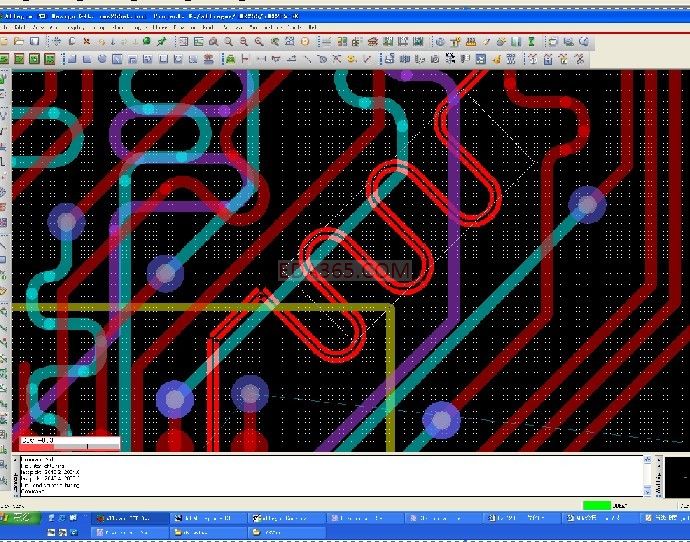690x542 pixels.
Task: Click the Open folder icon in the toolbar
Action: coord(19,41)
